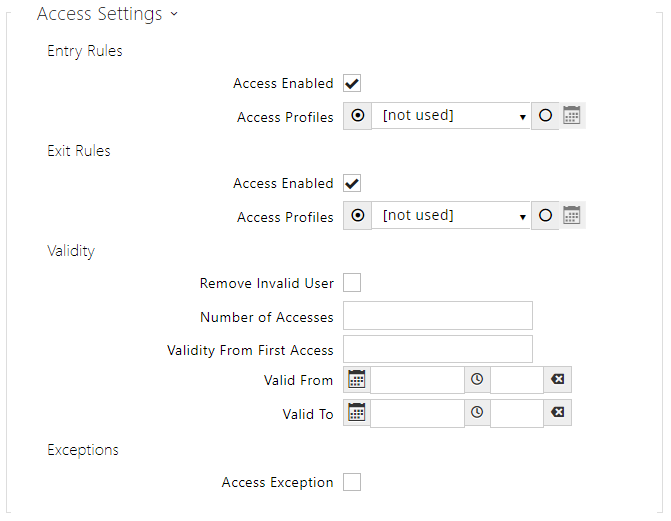
Task: Select time-profile radio button in Exit Rules
Action: coord(545,215)
